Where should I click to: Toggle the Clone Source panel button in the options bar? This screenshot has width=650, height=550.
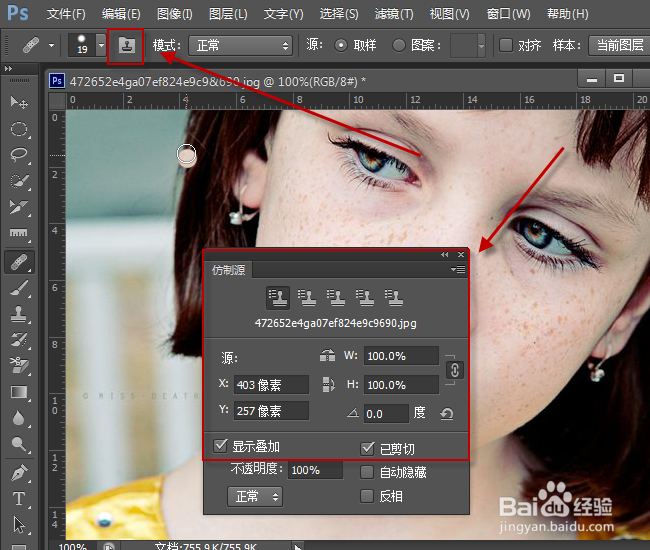pyautogui.click(x=126, y=45)
